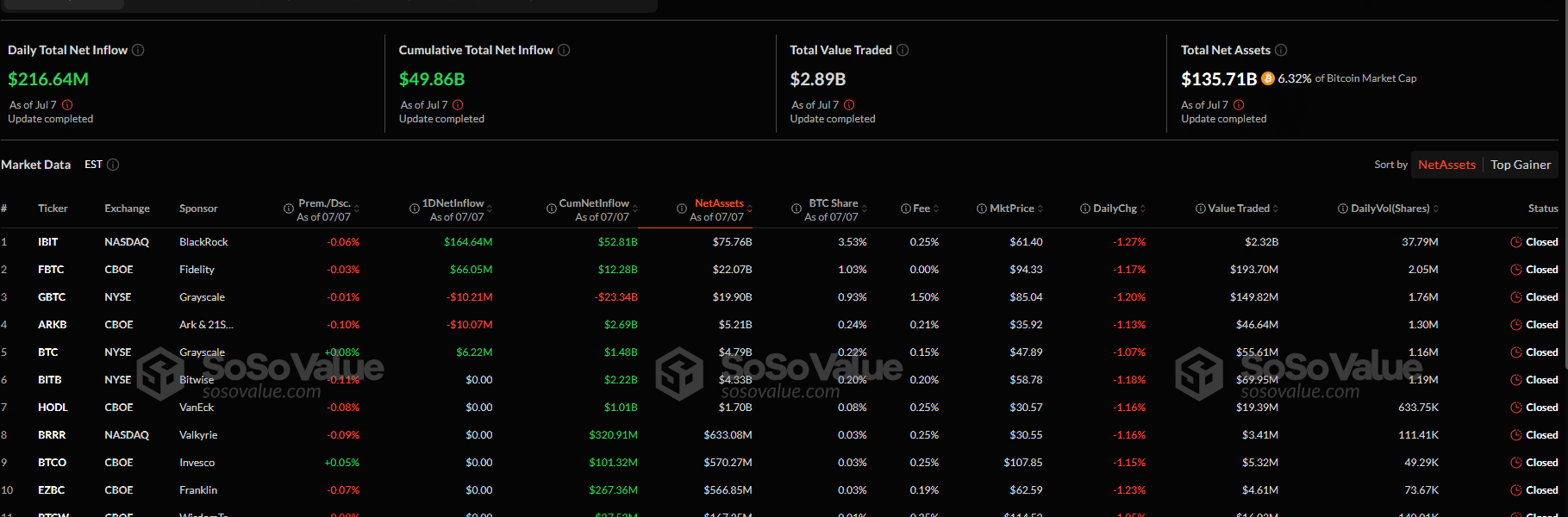Click clock status icon in HODL row
1568x517 pixels.
1516,408
